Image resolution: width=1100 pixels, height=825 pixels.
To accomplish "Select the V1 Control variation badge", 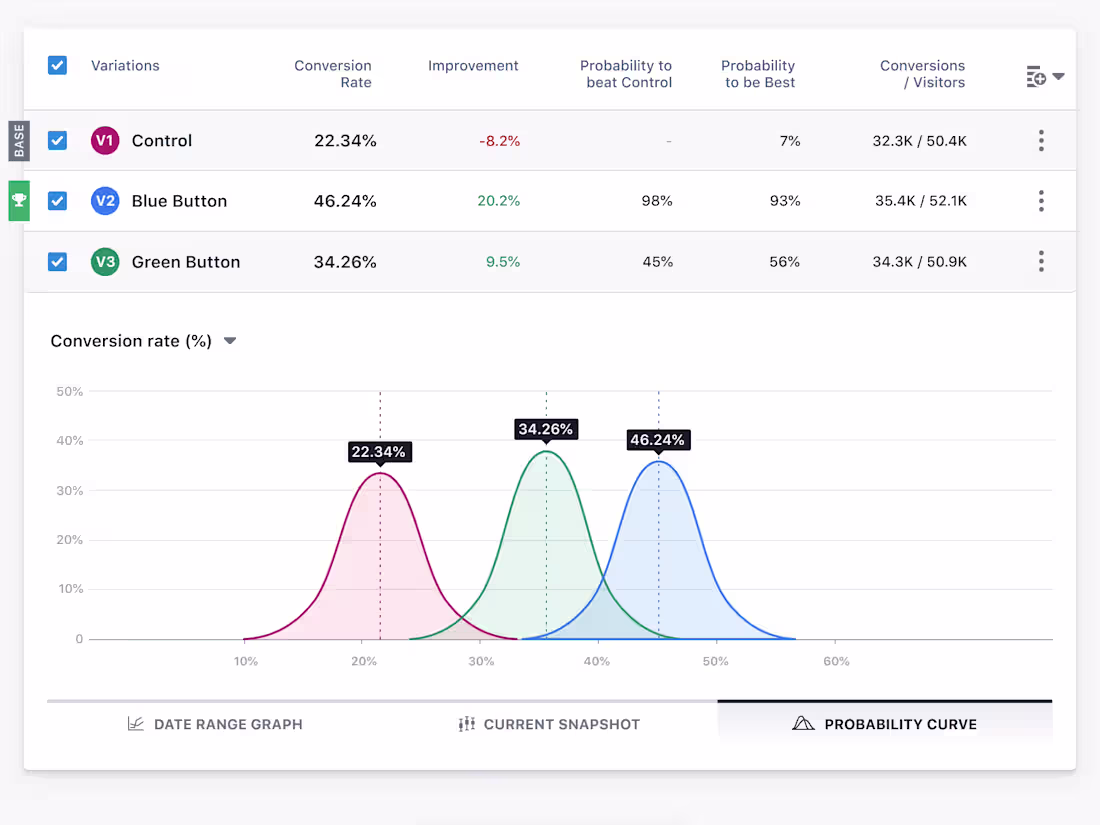I will pyautogui.click(x=105, y=140).
